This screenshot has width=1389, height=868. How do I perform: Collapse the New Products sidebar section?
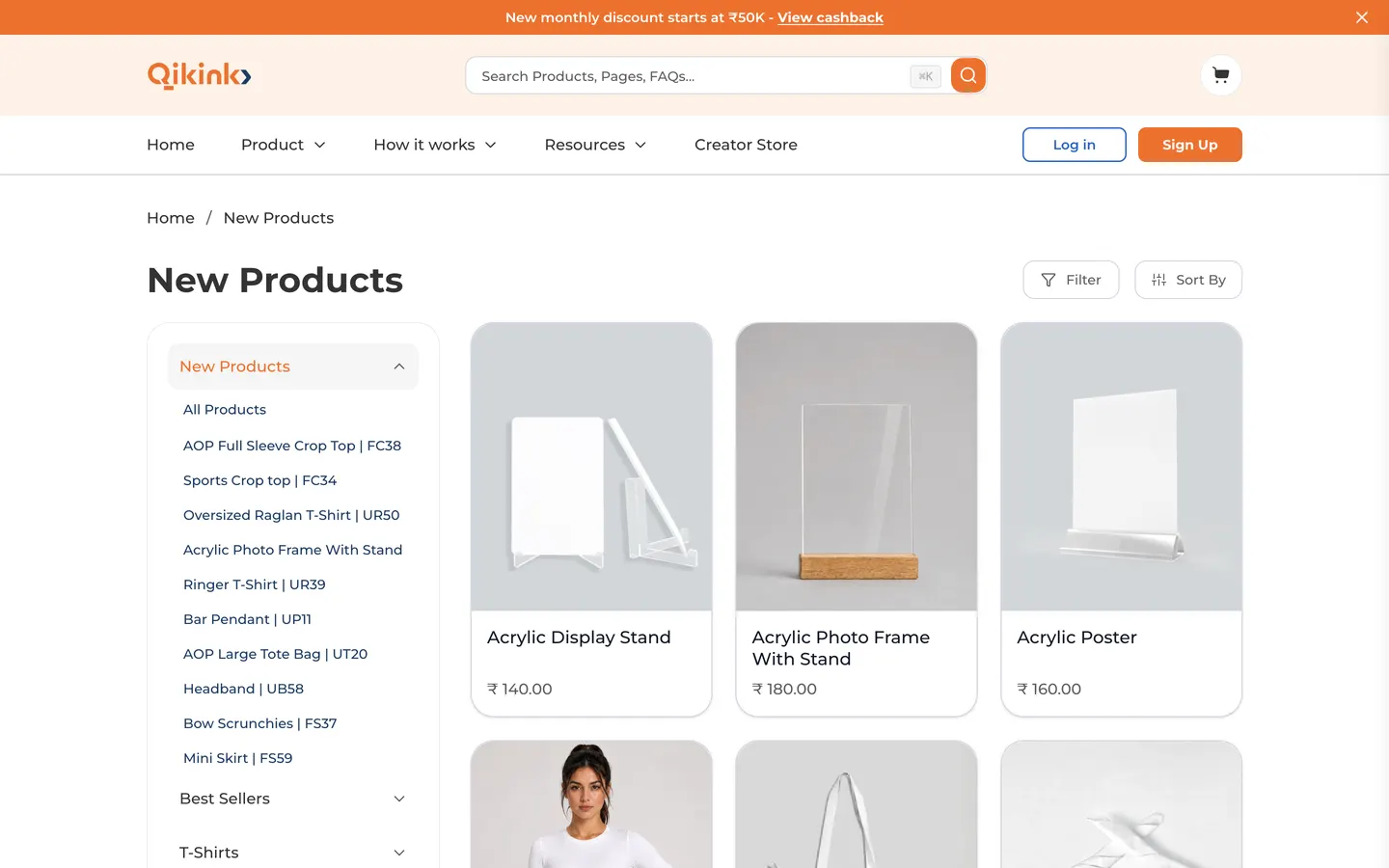(293, 366)
